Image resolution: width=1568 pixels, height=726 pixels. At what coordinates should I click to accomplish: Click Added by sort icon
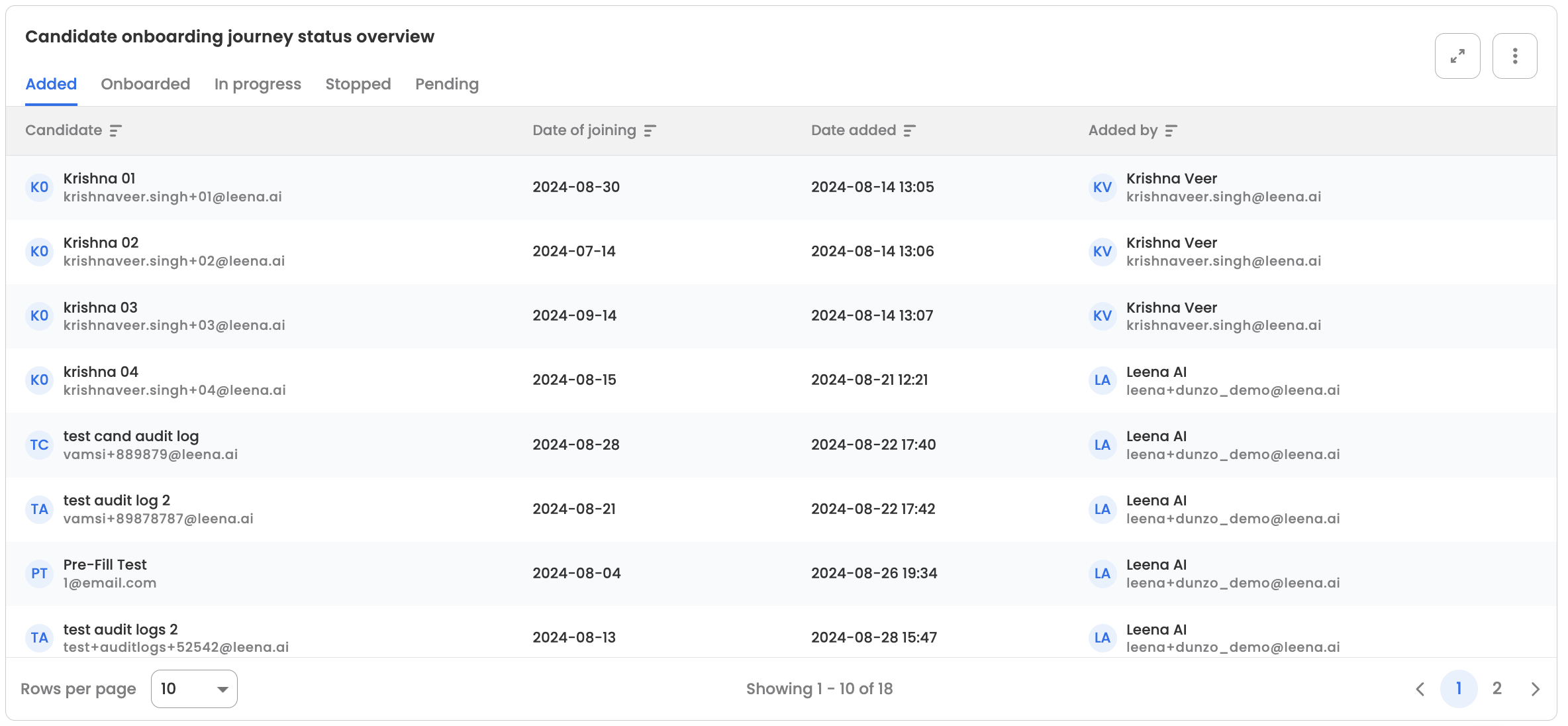(1171, 130)
